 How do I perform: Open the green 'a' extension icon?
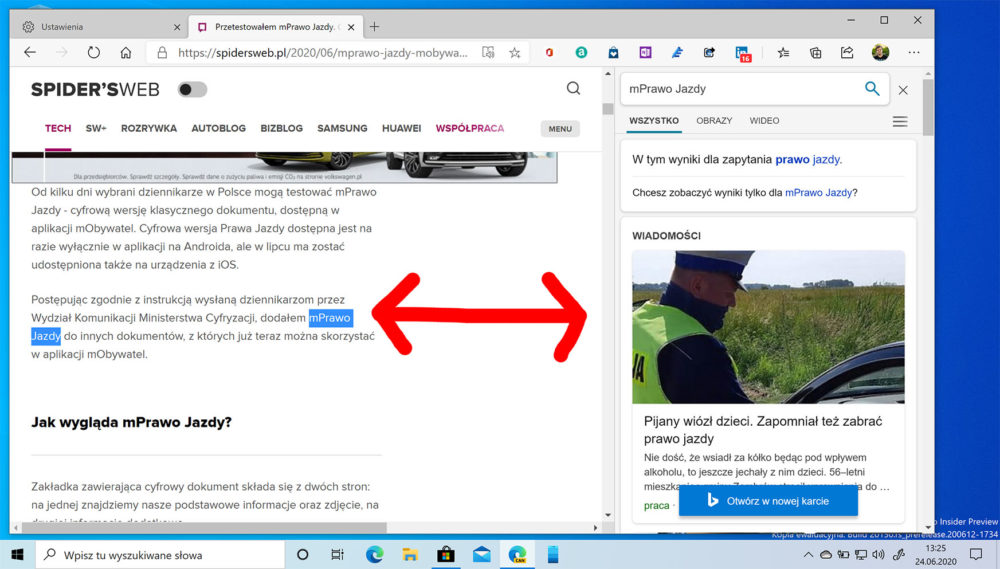point(581,53)
